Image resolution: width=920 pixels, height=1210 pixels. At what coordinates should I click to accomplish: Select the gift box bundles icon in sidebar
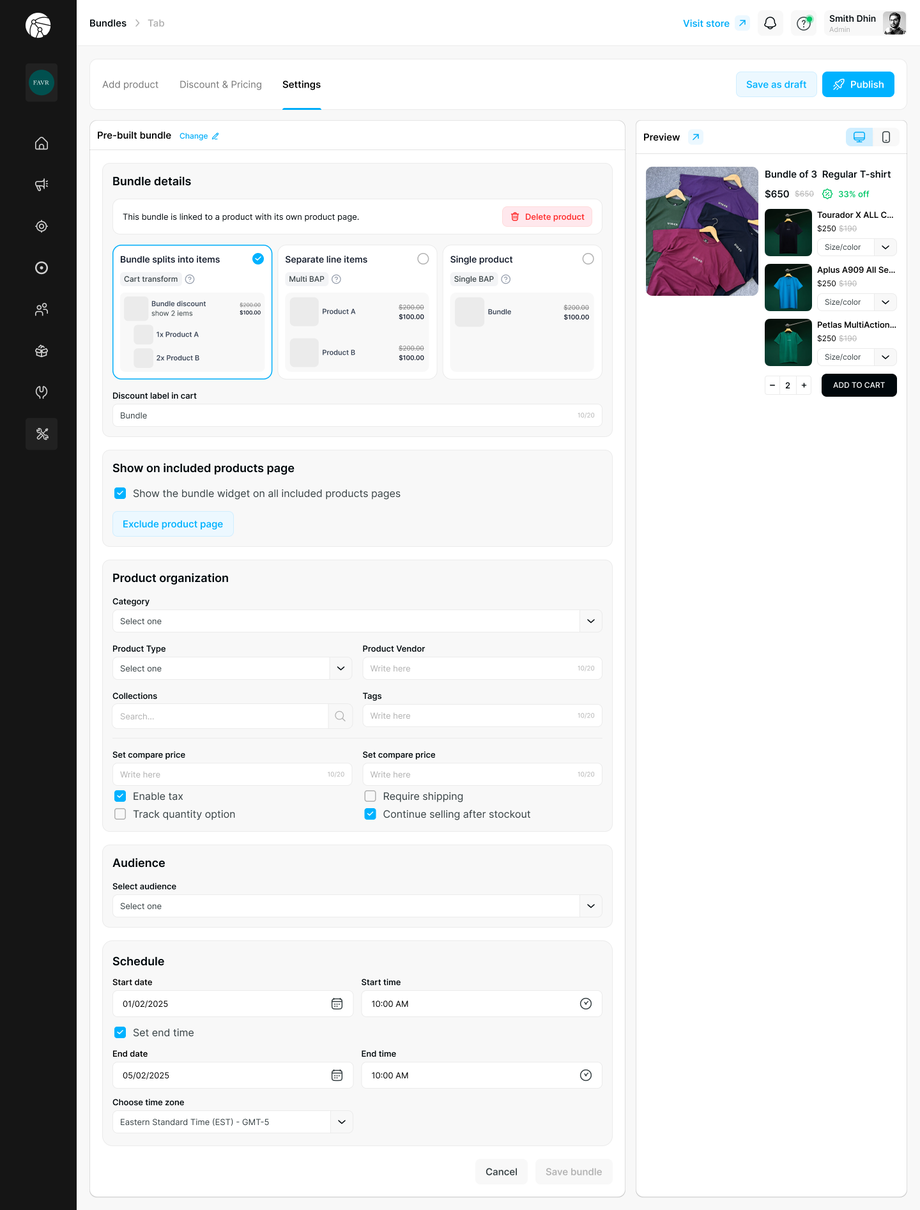point(41,351)
